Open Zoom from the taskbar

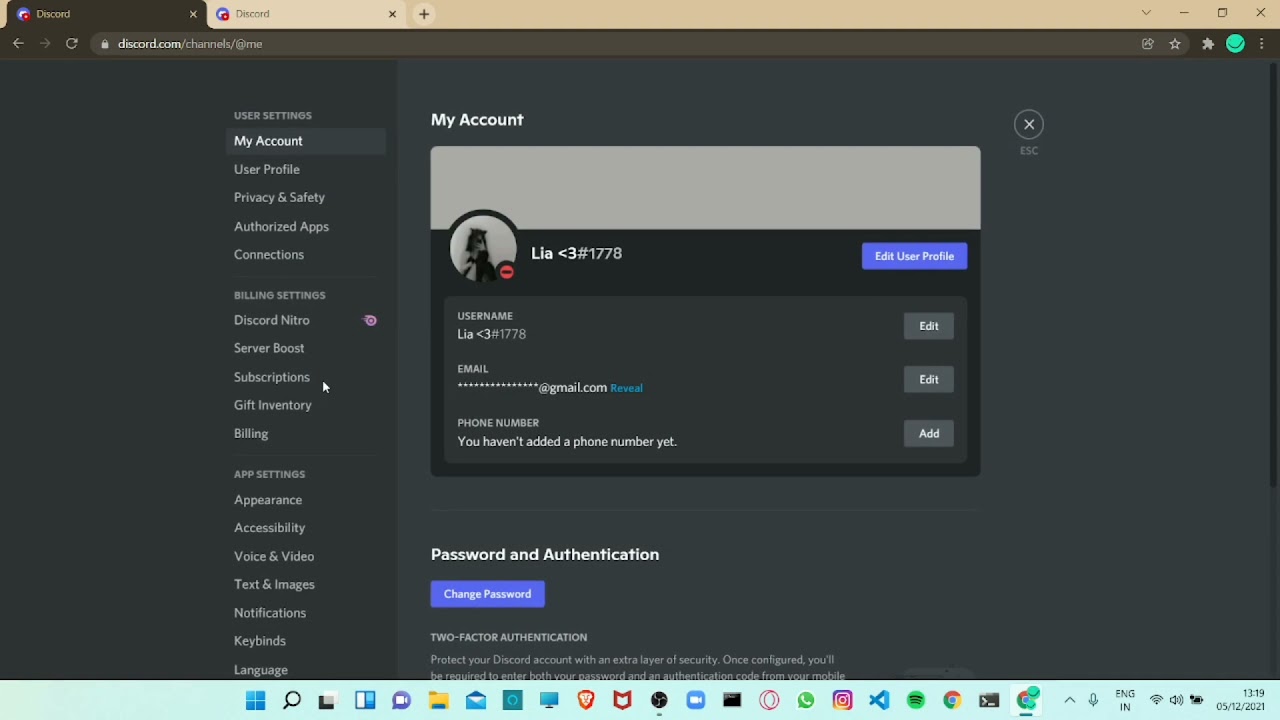tap(696, 701)
